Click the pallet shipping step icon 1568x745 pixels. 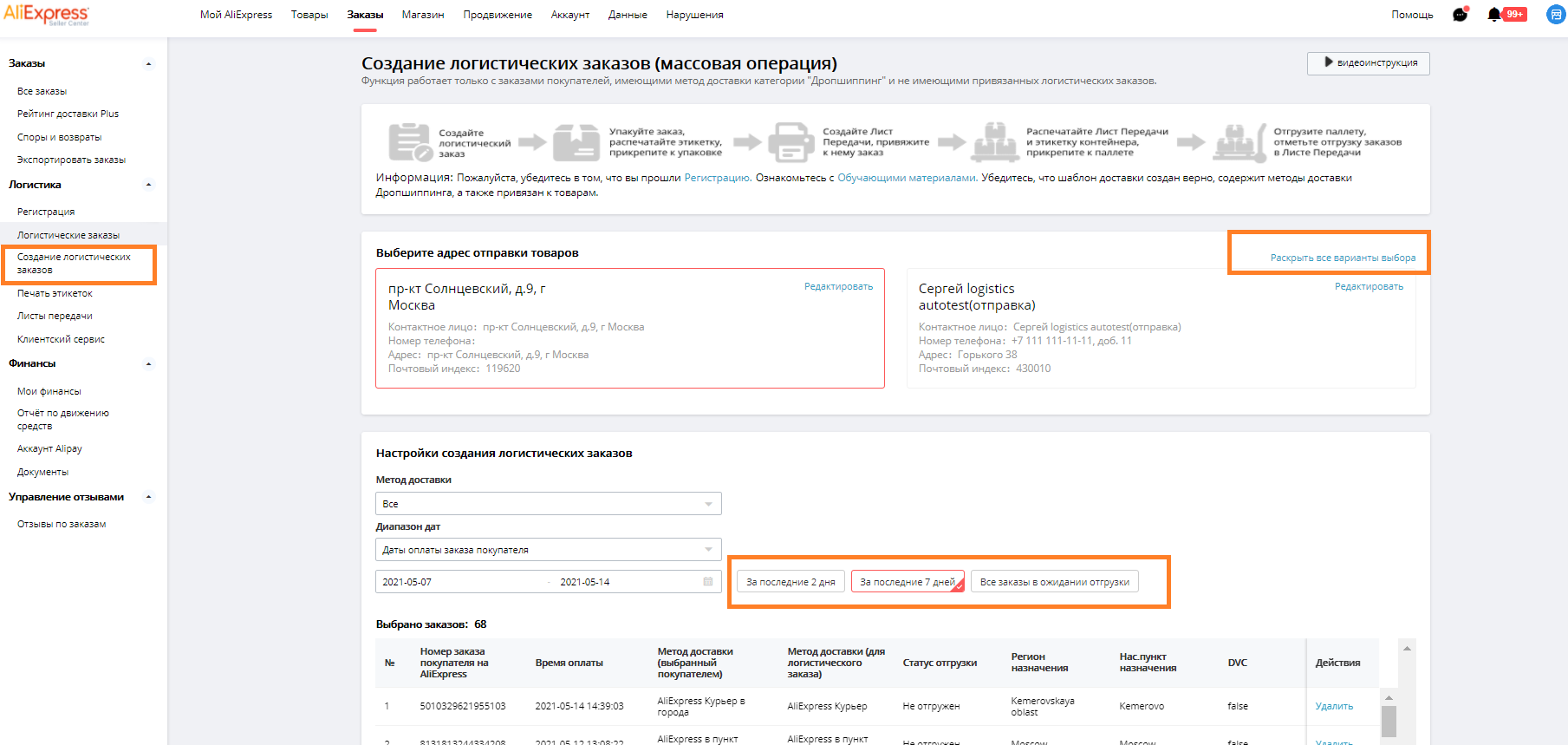point(1240,142)
